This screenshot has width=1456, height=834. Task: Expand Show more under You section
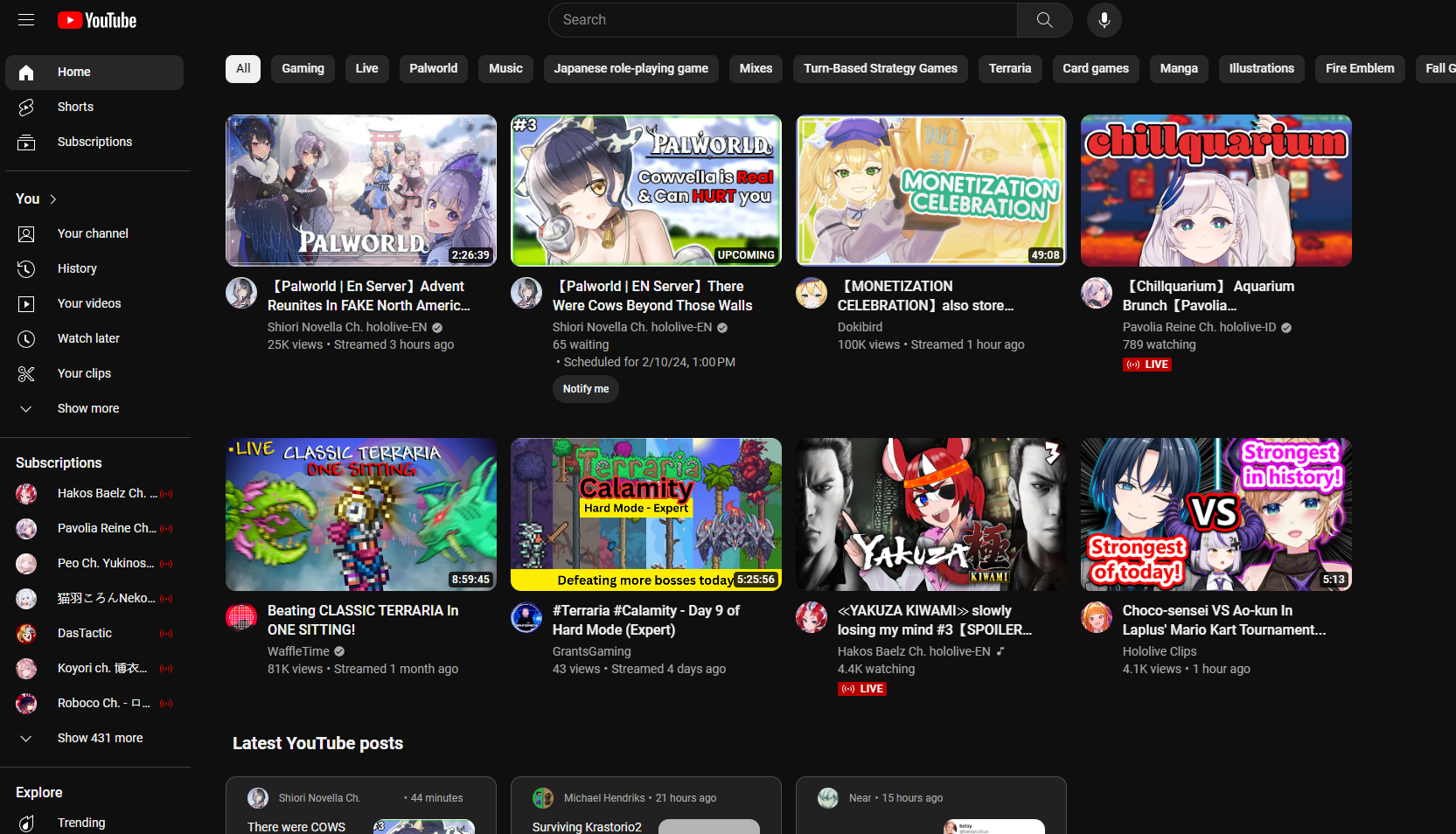tap(87, 408)
